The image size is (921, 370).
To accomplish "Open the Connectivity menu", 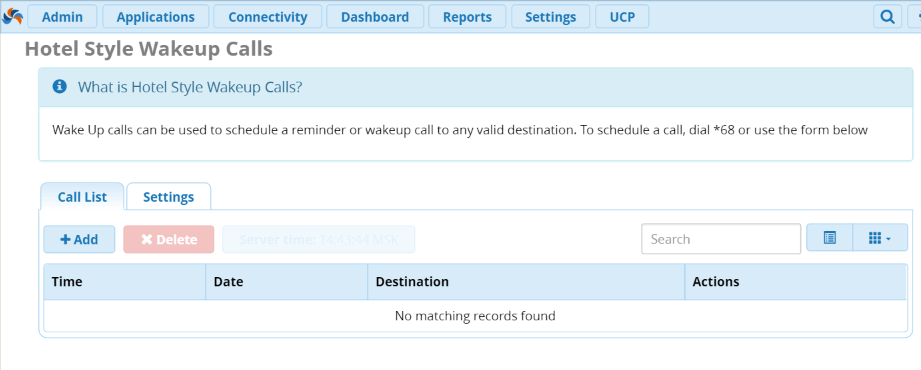I will (x=268, y=17).
